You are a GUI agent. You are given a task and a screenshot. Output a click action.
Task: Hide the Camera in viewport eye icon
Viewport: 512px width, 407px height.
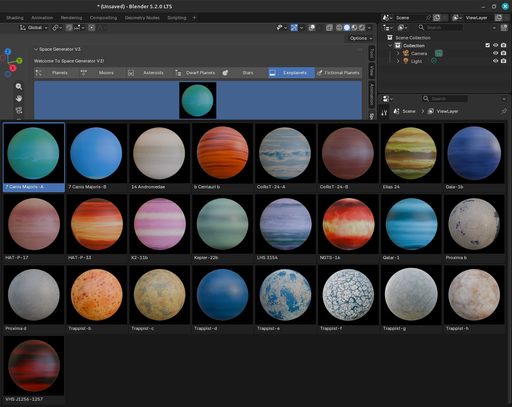tap(495, 53)
